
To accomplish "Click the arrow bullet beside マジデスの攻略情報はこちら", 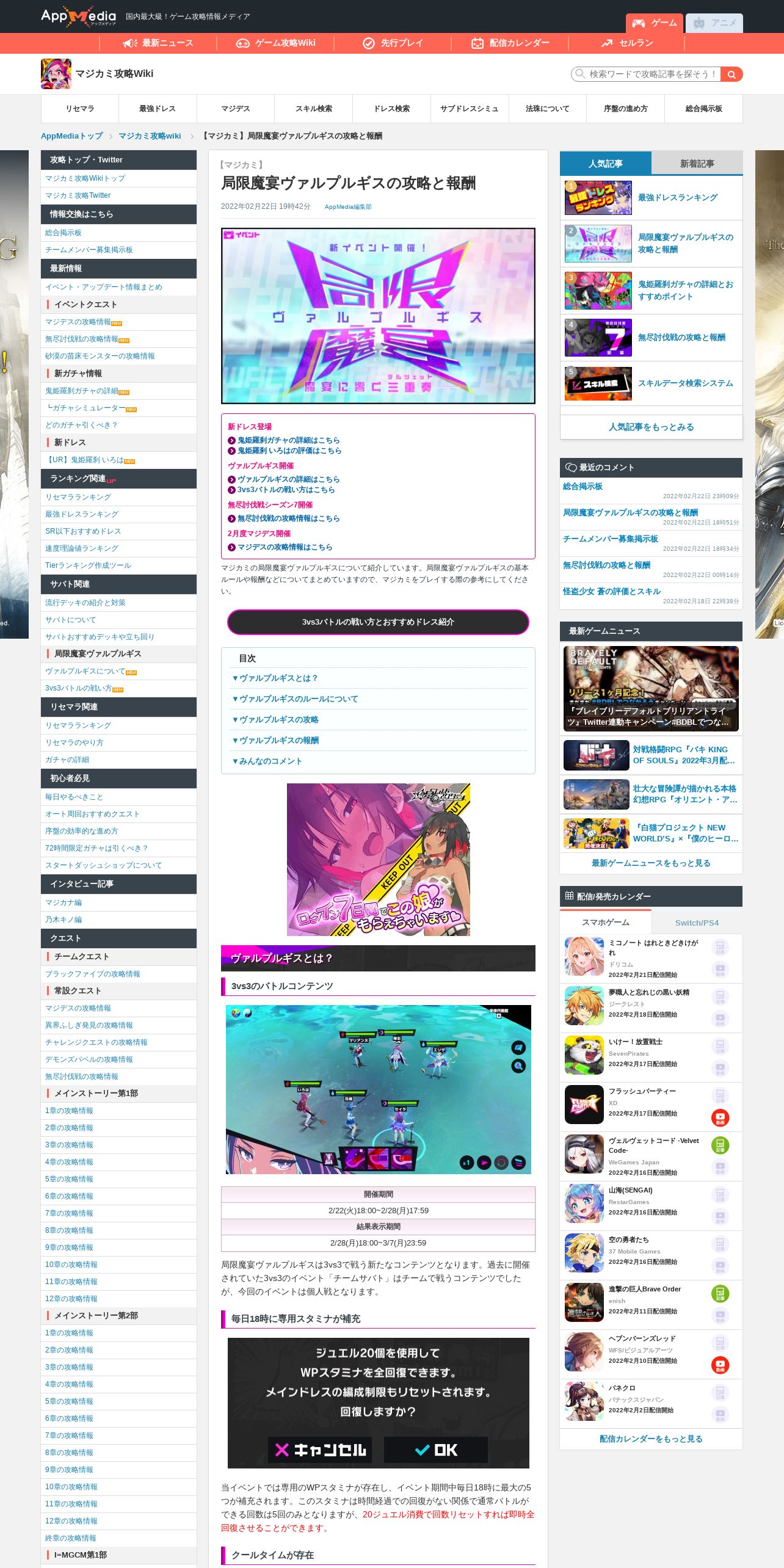I will pos(231,548).
